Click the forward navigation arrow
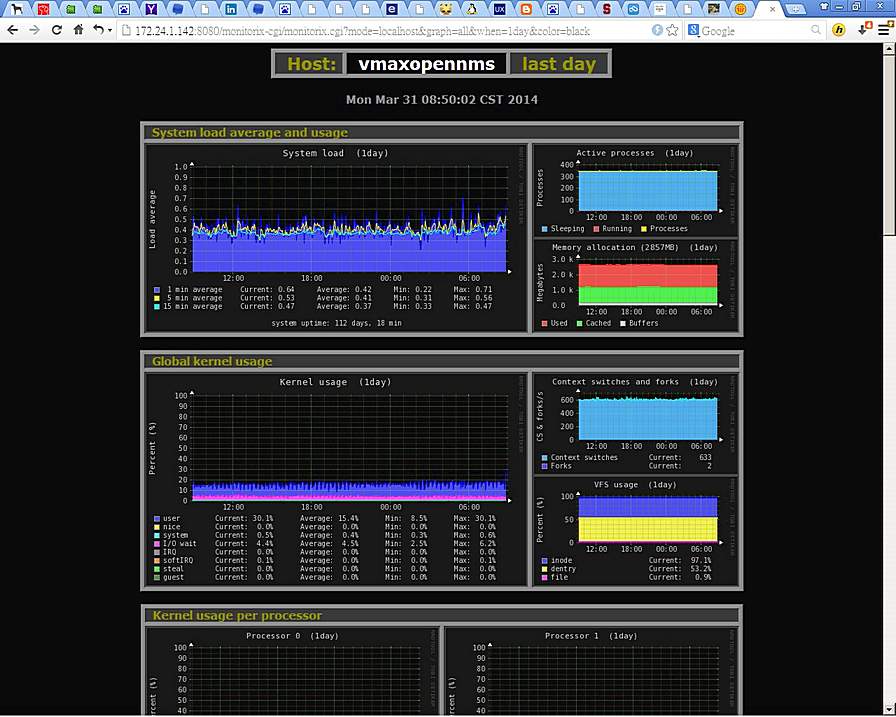This screenshot has height=717, width=896. pos(34,30)
